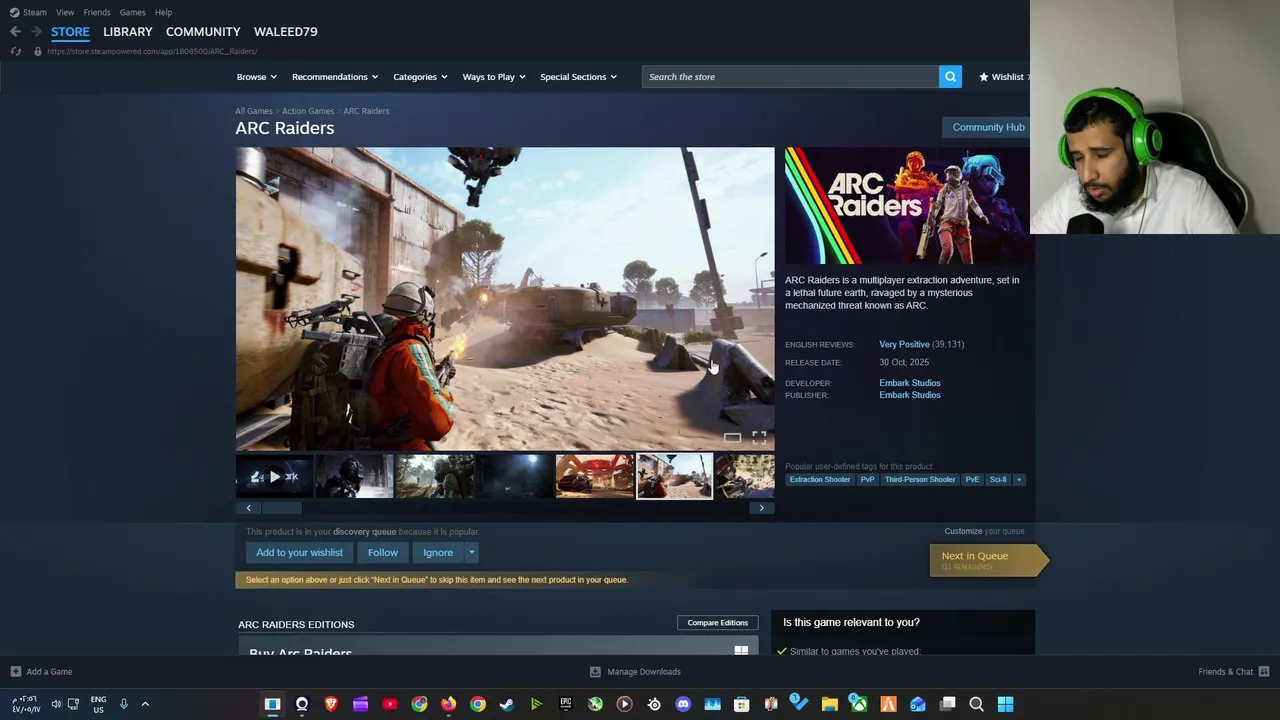Open Discord from taskbar
1280x720 pixels.
pos(683,704)
